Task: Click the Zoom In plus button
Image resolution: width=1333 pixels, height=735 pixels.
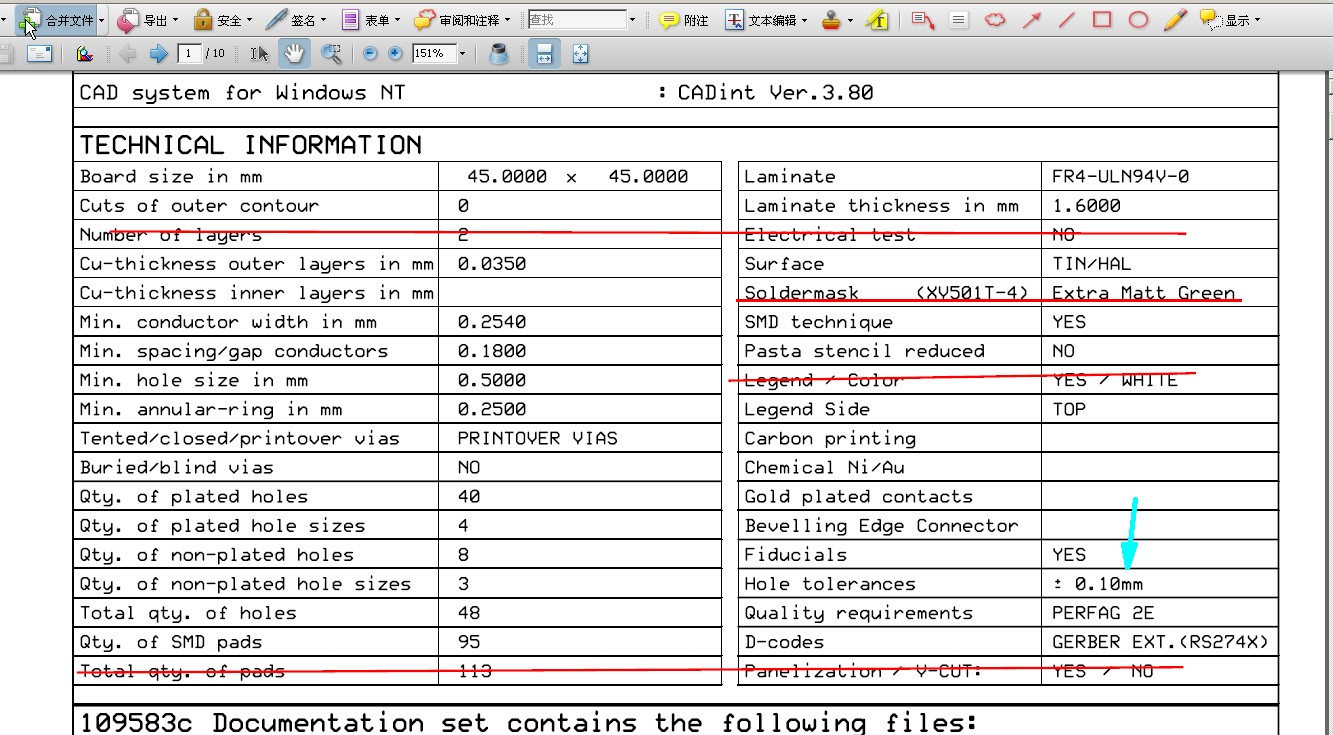Action: pos(396,54)
